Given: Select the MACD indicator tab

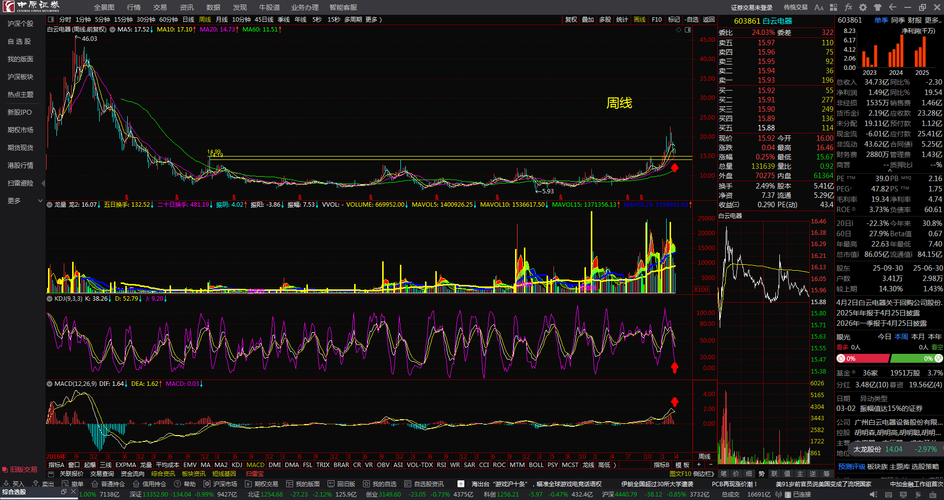Looking at the screenshot, I should (255, 465).
